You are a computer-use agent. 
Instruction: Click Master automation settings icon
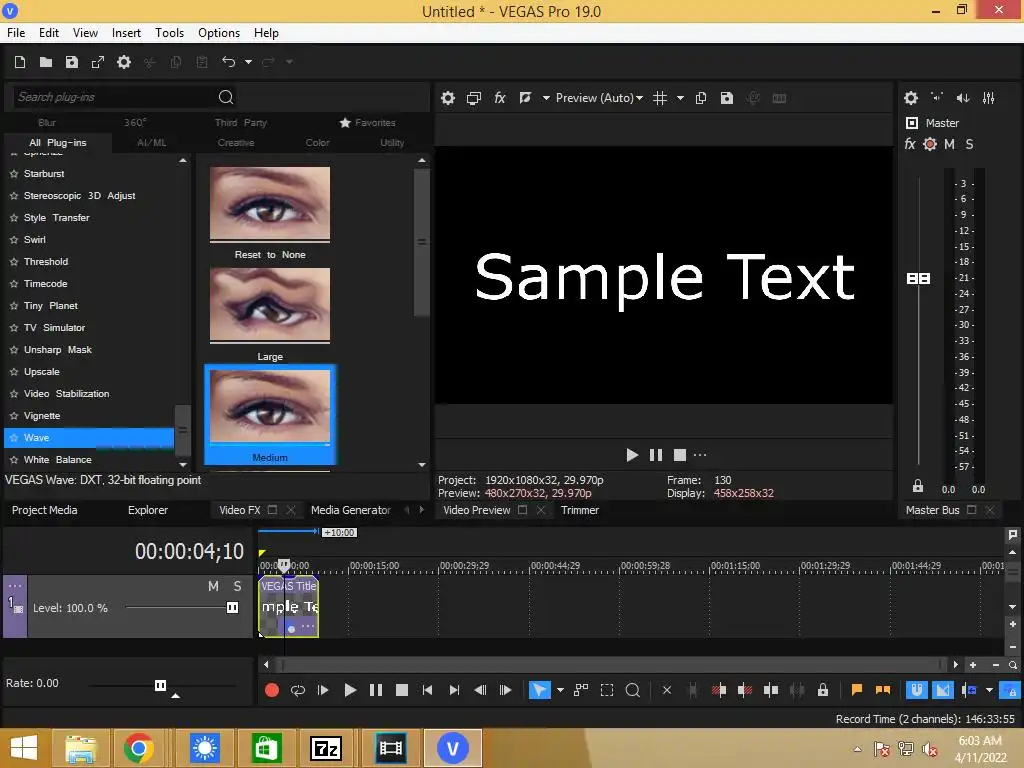click(931, 144)
